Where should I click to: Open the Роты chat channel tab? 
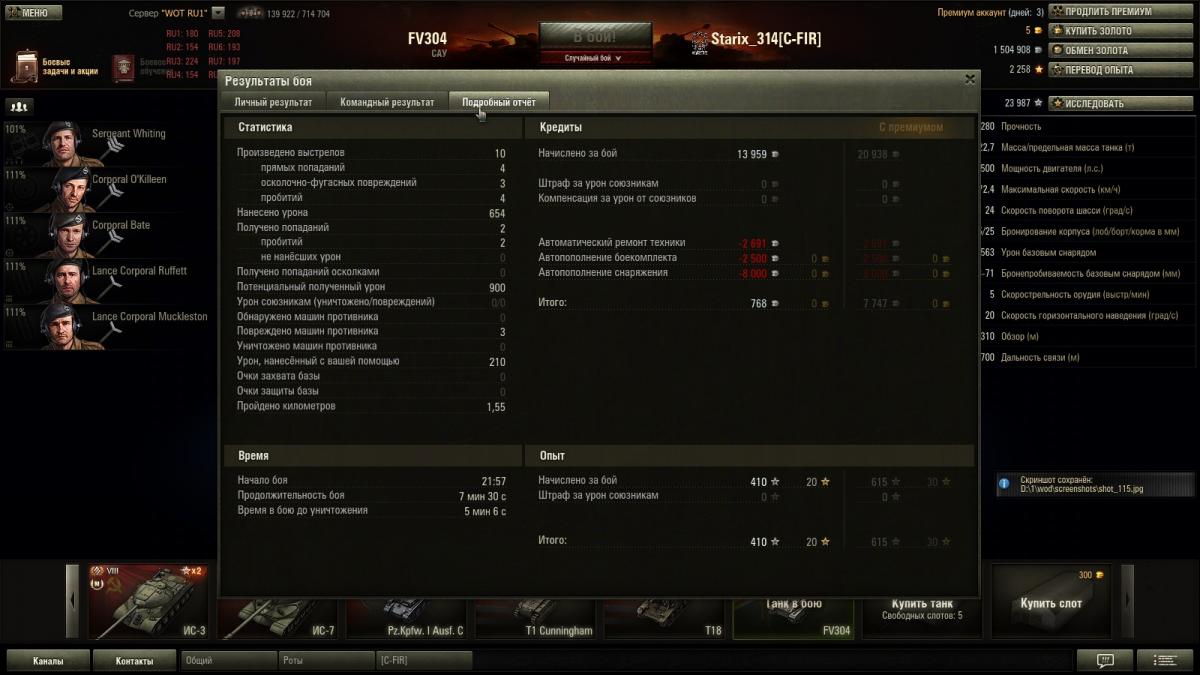point(326,661)
